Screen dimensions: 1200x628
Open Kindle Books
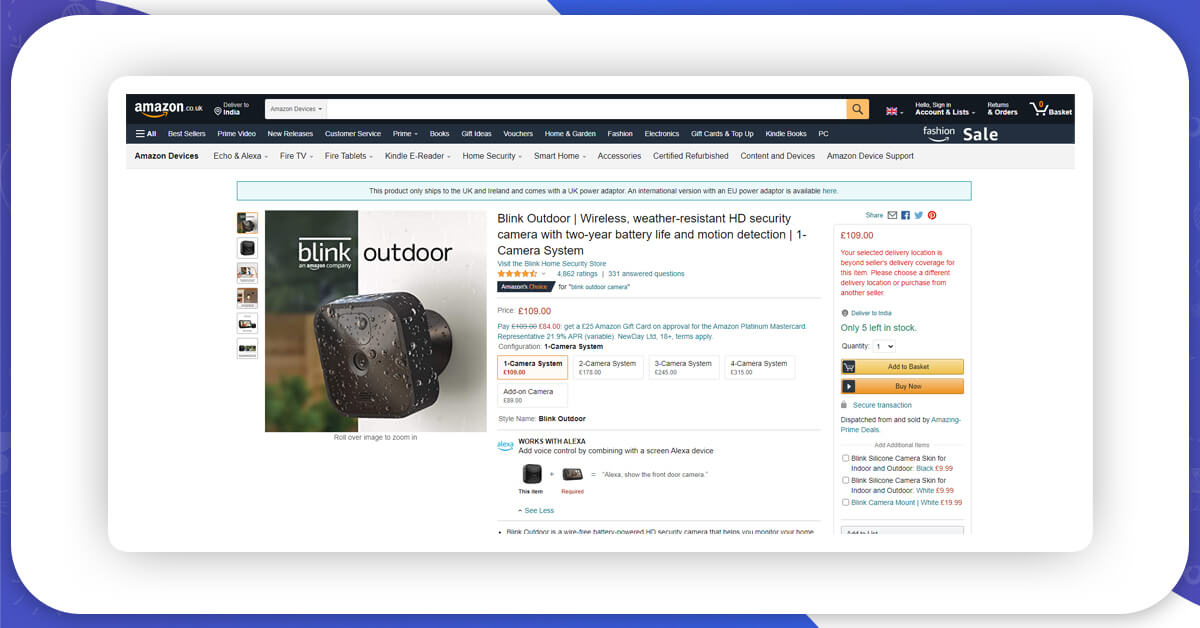786,133
